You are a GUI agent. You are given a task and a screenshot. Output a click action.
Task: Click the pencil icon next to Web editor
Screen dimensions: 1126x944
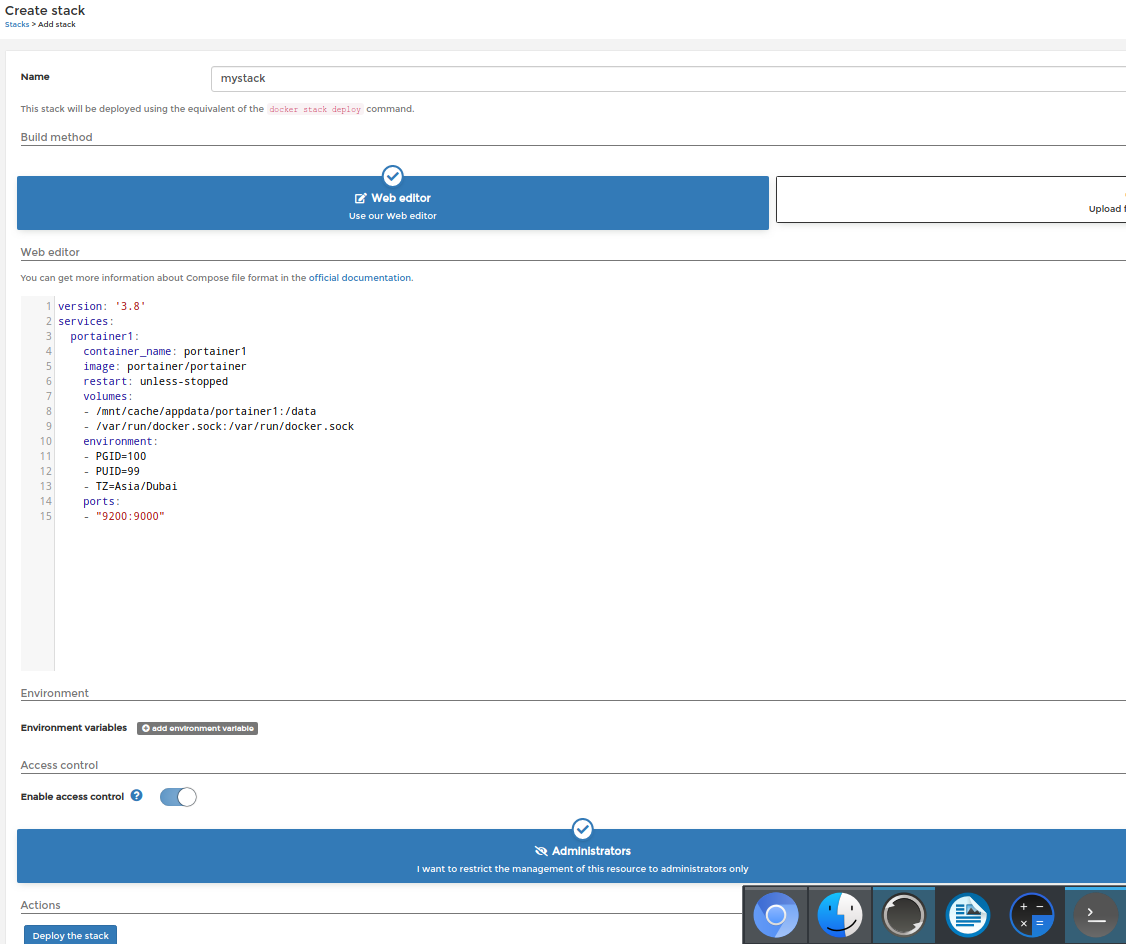pyautogui.click(x=362, y=198)
